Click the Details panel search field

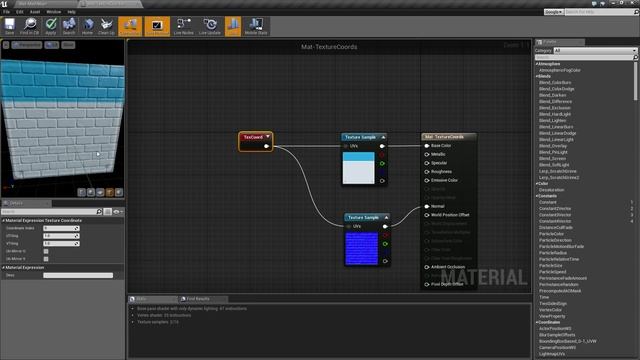[49, 211]
